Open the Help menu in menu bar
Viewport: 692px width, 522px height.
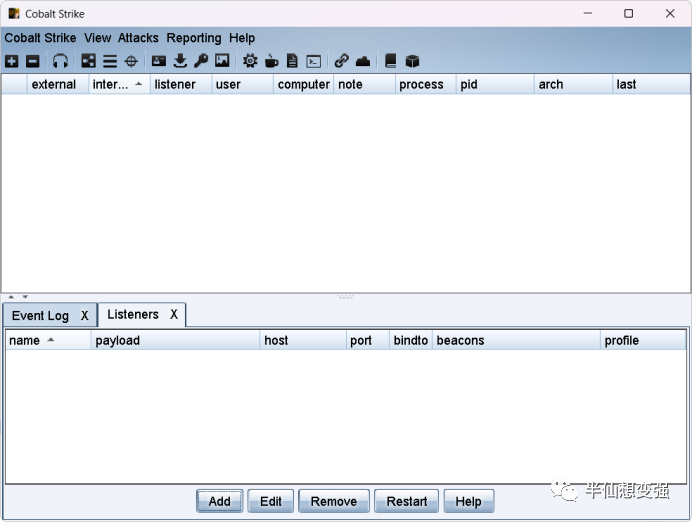242,38
